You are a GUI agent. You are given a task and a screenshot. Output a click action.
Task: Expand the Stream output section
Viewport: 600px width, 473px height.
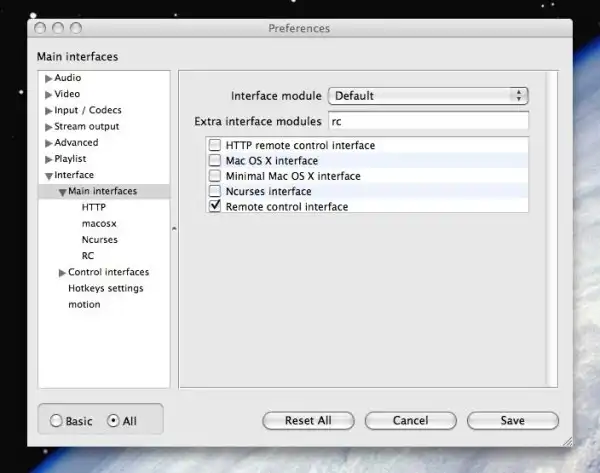click(x=48, y=127)
